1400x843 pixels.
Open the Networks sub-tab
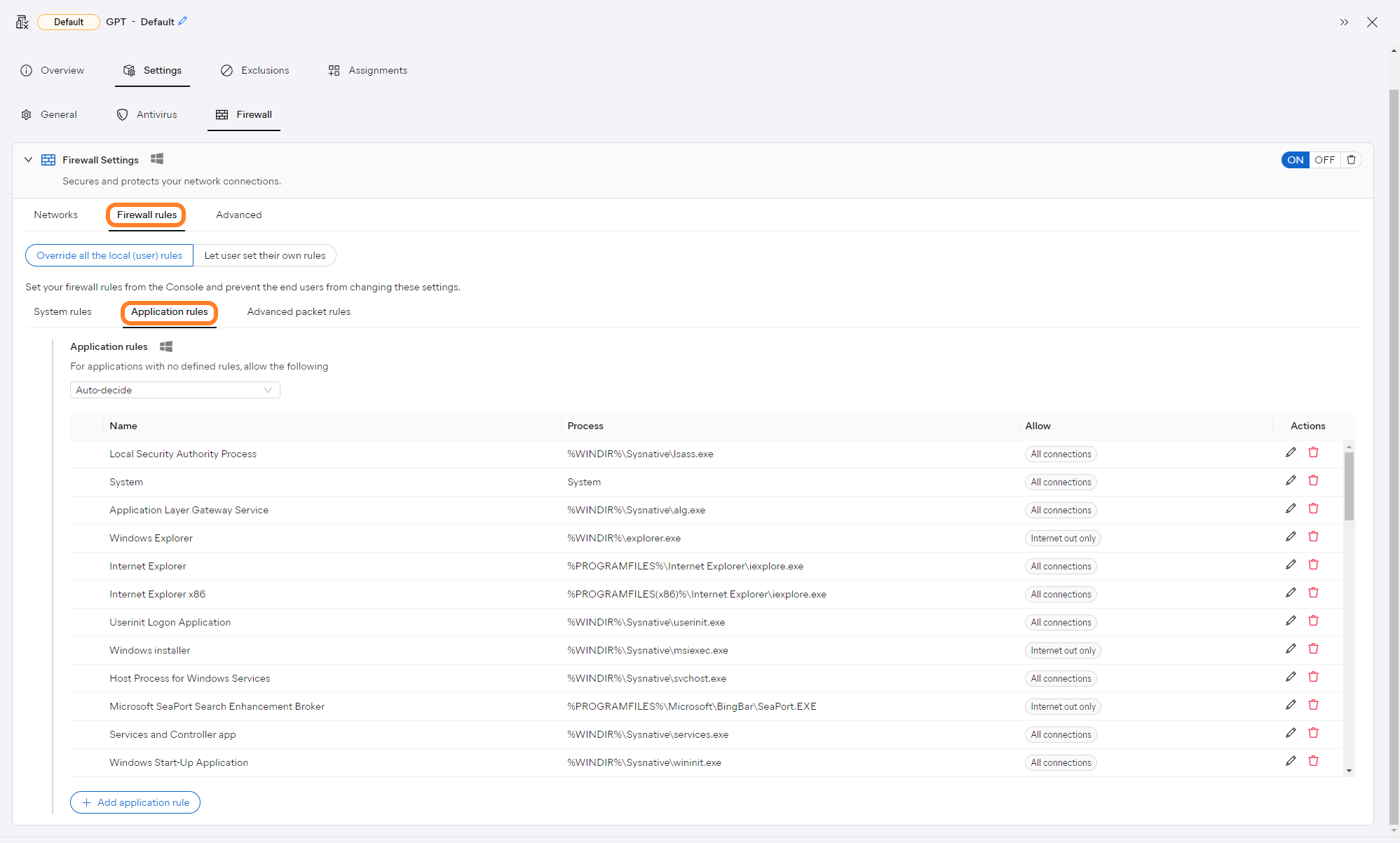56,215
